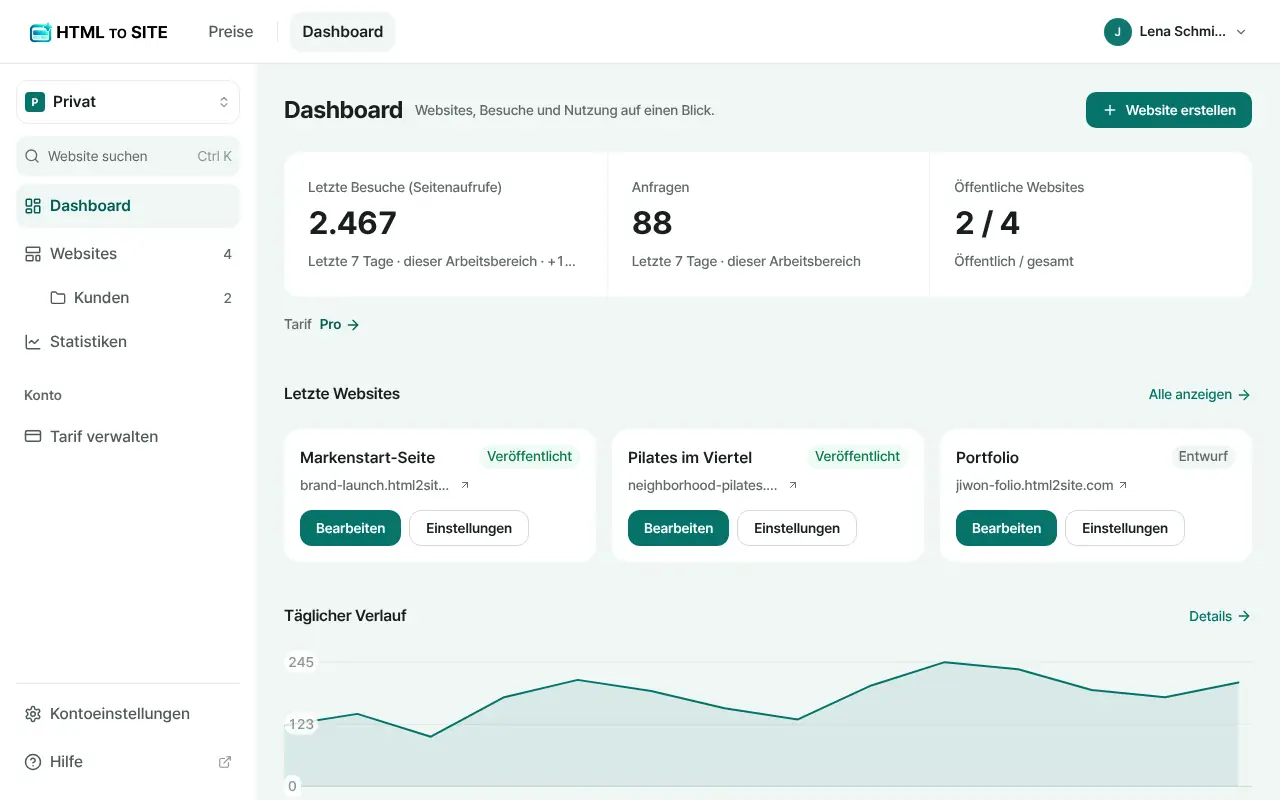The height and width of the screenshot is (800, 1280).
Task: Open the user menu chevron next to Lena Schmi...
Action: [x=1241, y=32]
